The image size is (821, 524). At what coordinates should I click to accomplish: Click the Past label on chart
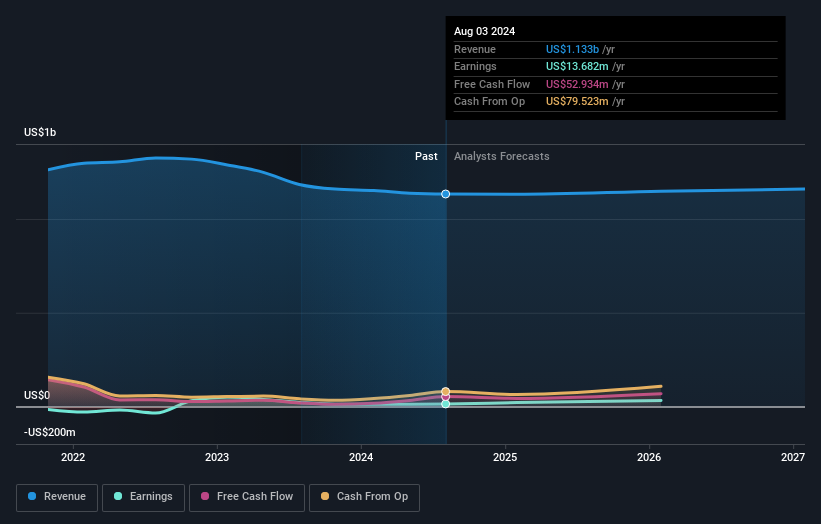click(x=426, y=157)
